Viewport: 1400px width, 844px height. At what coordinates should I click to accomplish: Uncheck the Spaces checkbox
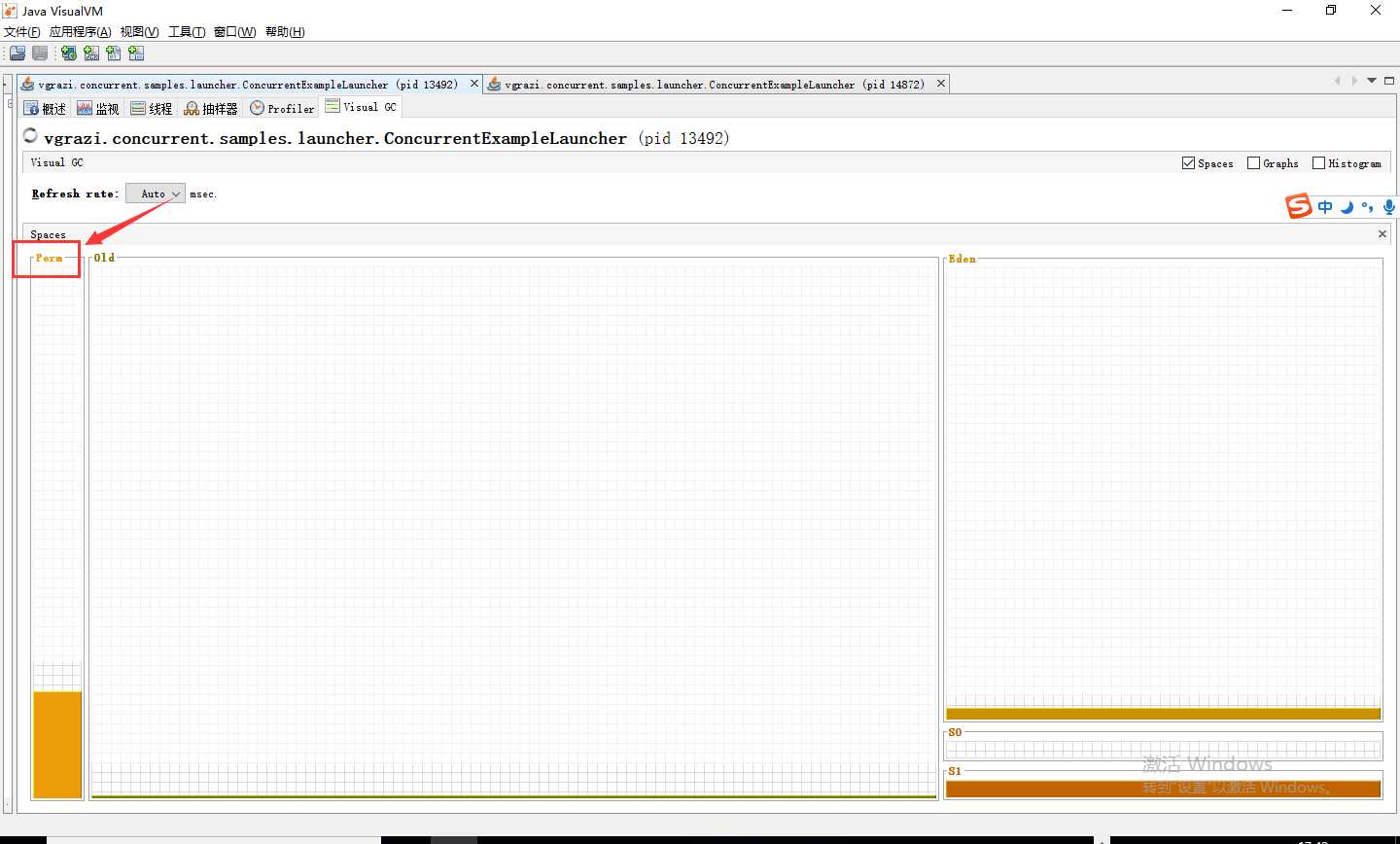coord(1188,163)
